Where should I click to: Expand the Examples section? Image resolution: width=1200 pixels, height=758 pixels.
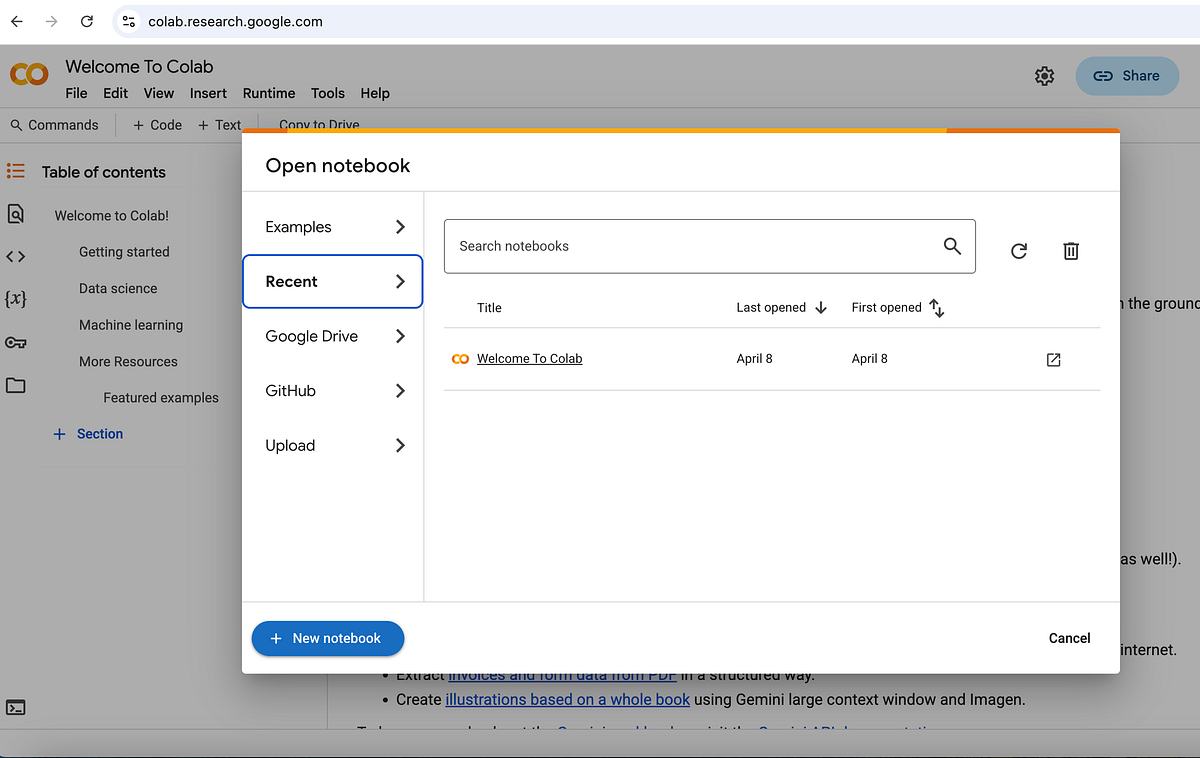(332, 227)
